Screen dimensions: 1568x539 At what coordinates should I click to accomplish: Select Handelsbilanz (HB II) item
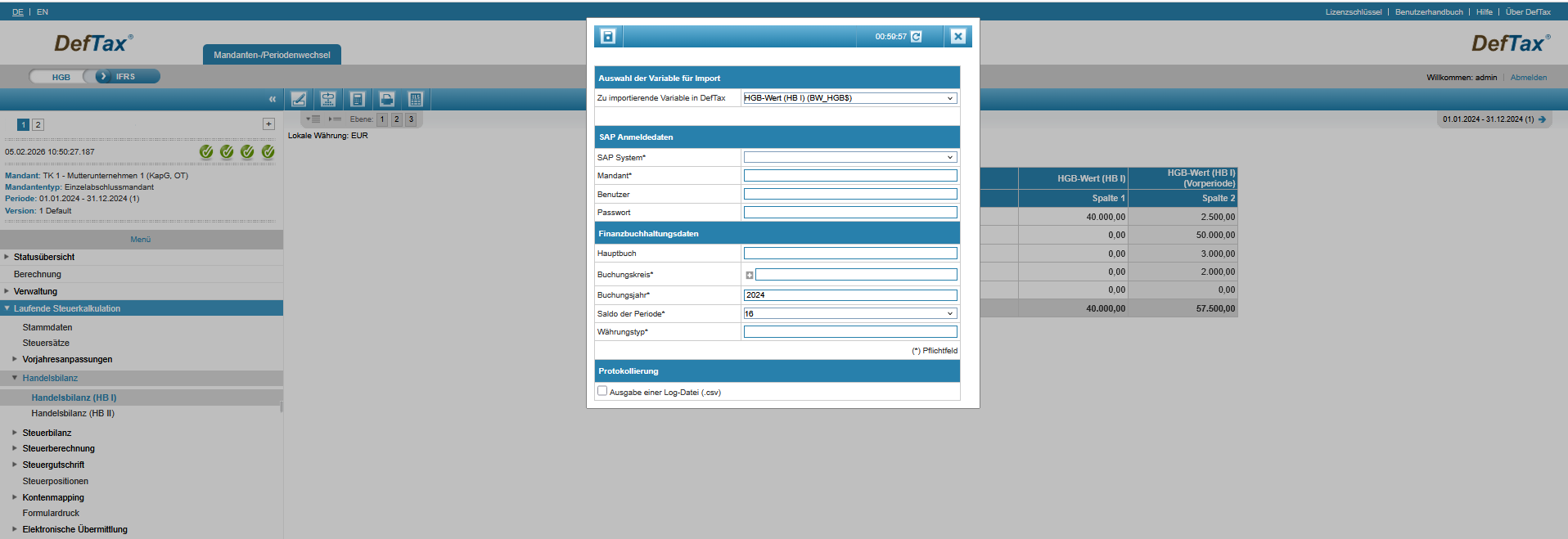(x=73, y=413)
